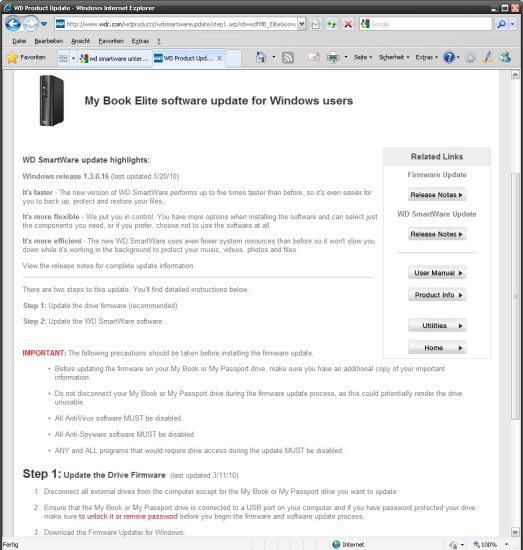Click the Favoriten star icon
This screenshot has width=523, height=550.
click(12, 58)
